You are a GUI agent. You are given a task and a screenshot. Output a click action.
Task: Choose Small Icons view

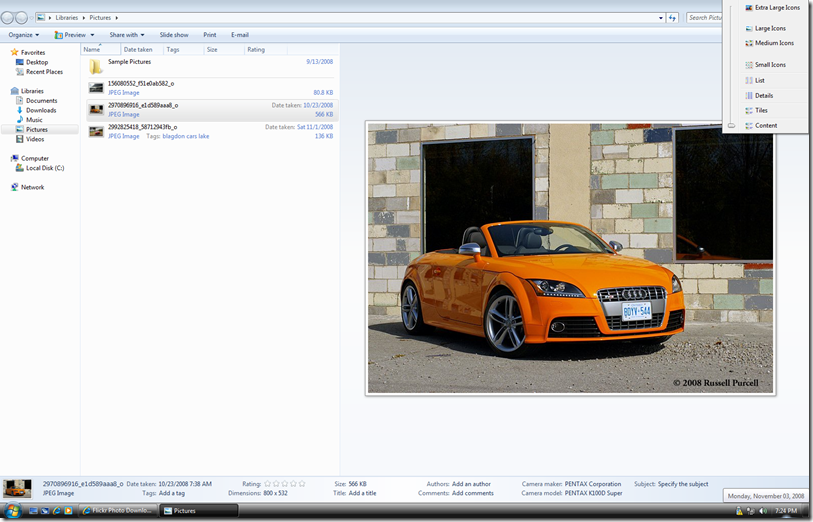tap(765, 65)
